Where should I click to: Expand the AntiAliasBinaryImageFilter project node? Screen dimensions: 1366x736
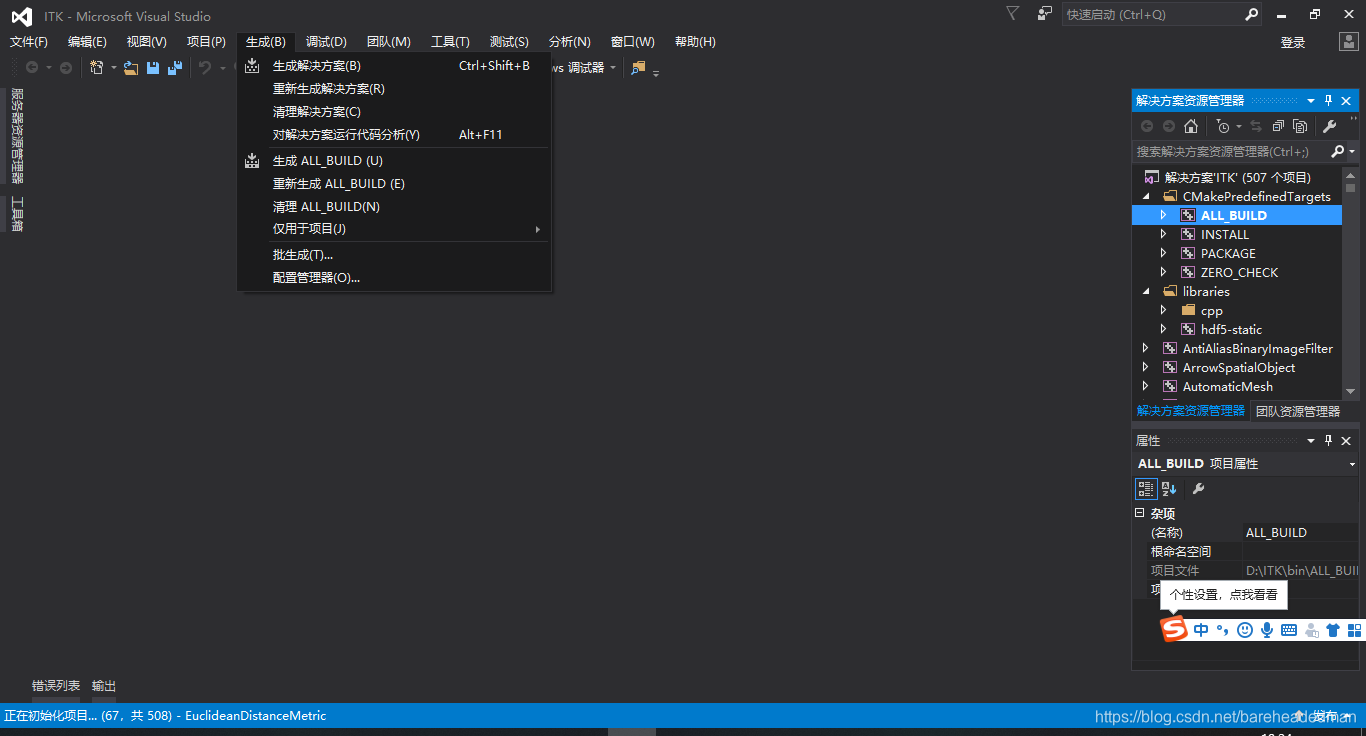point(1146,349)
